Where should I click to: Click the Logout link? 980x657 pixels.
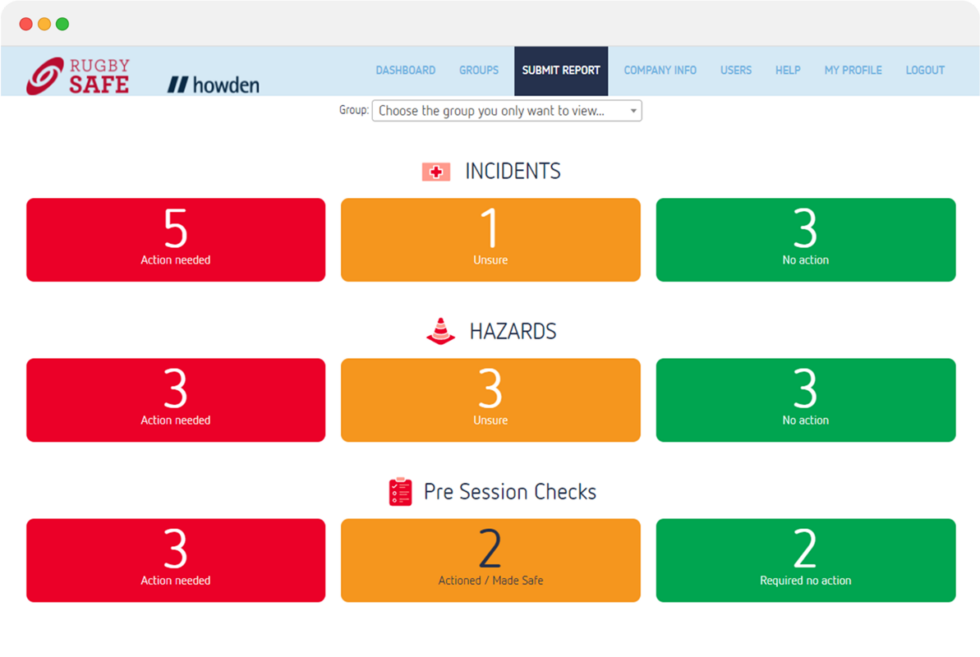tap(924, 70)
